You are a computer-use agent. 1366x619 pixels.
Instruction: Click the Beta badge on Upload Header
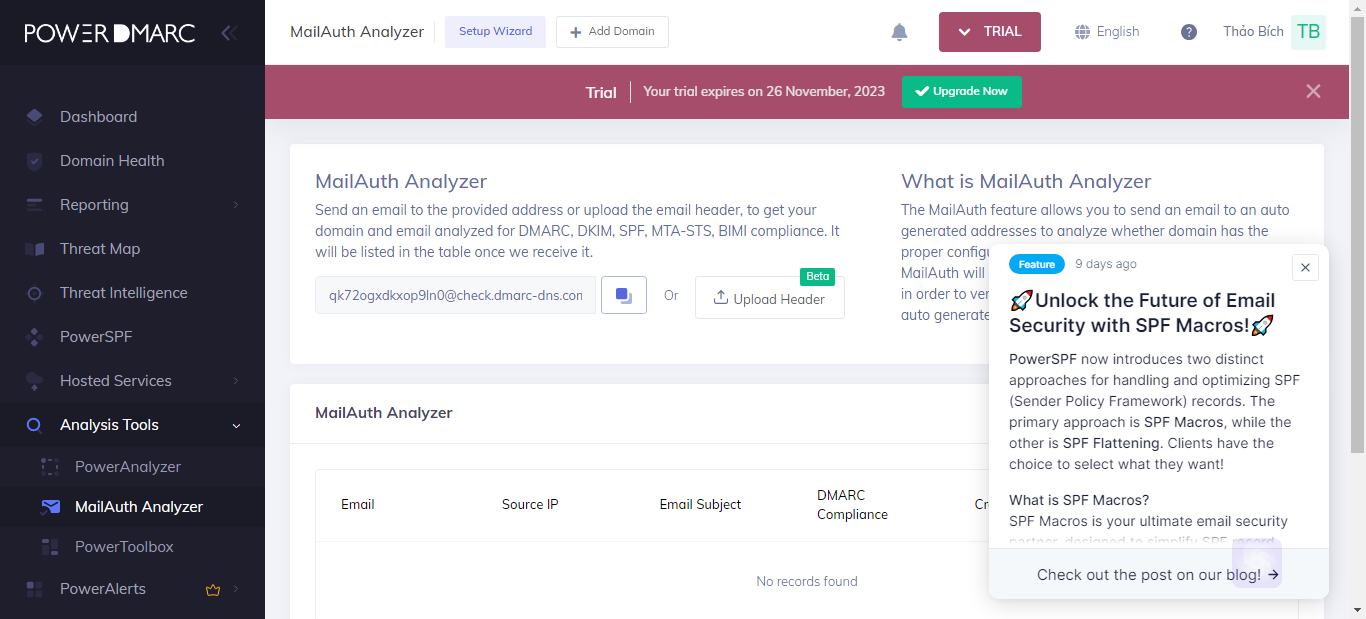(817, 276)
